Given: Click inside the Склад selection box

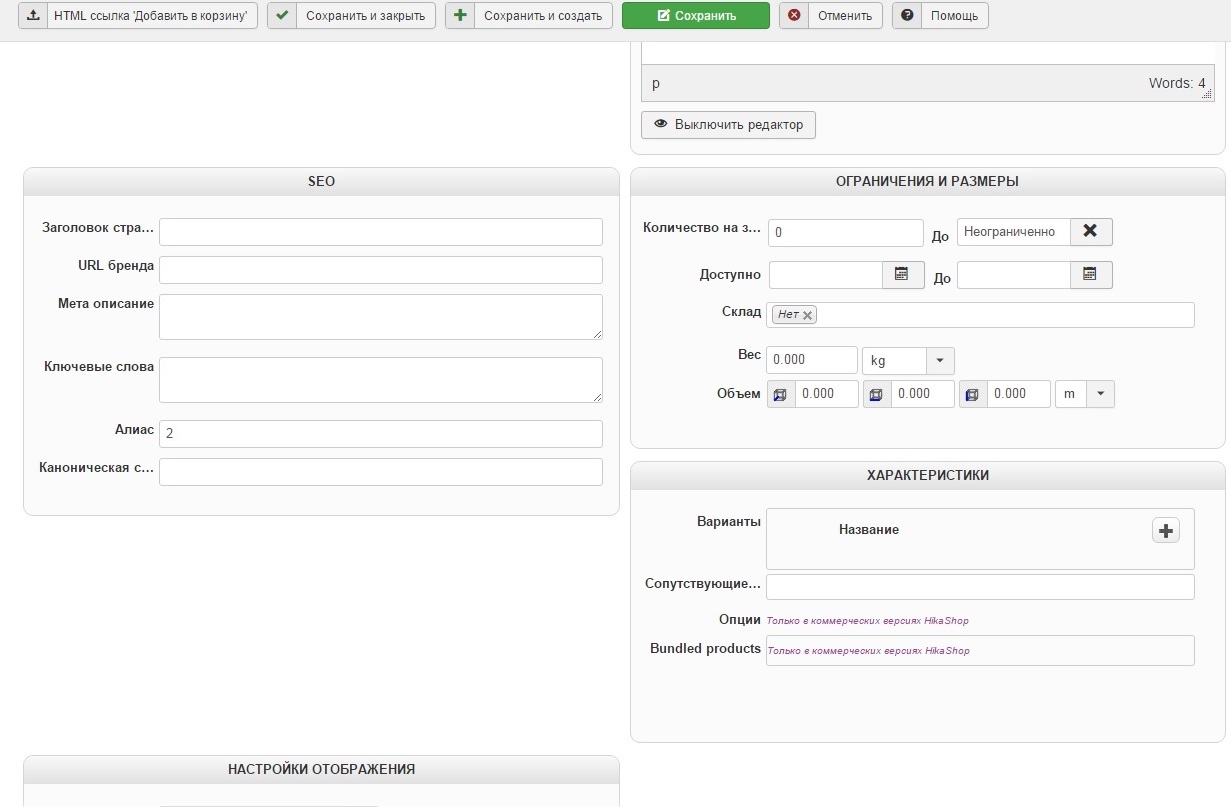Looking at the screenshot, I should pos(980,315).
